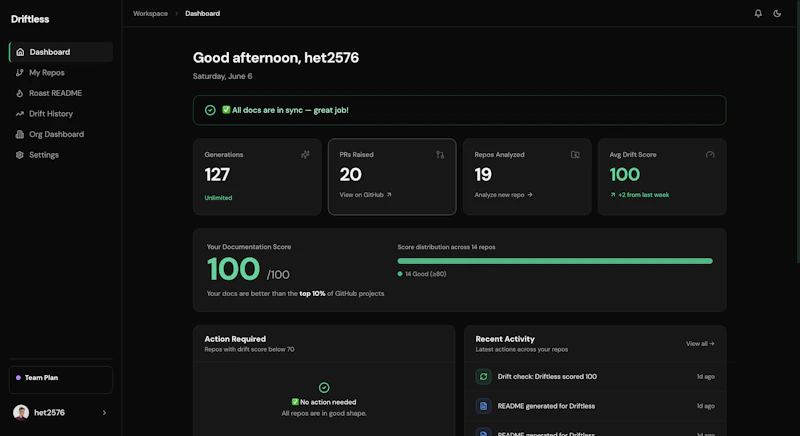Open Drift History in sidebar
Screen dimensions: 800x436
(x=61, y=114)
